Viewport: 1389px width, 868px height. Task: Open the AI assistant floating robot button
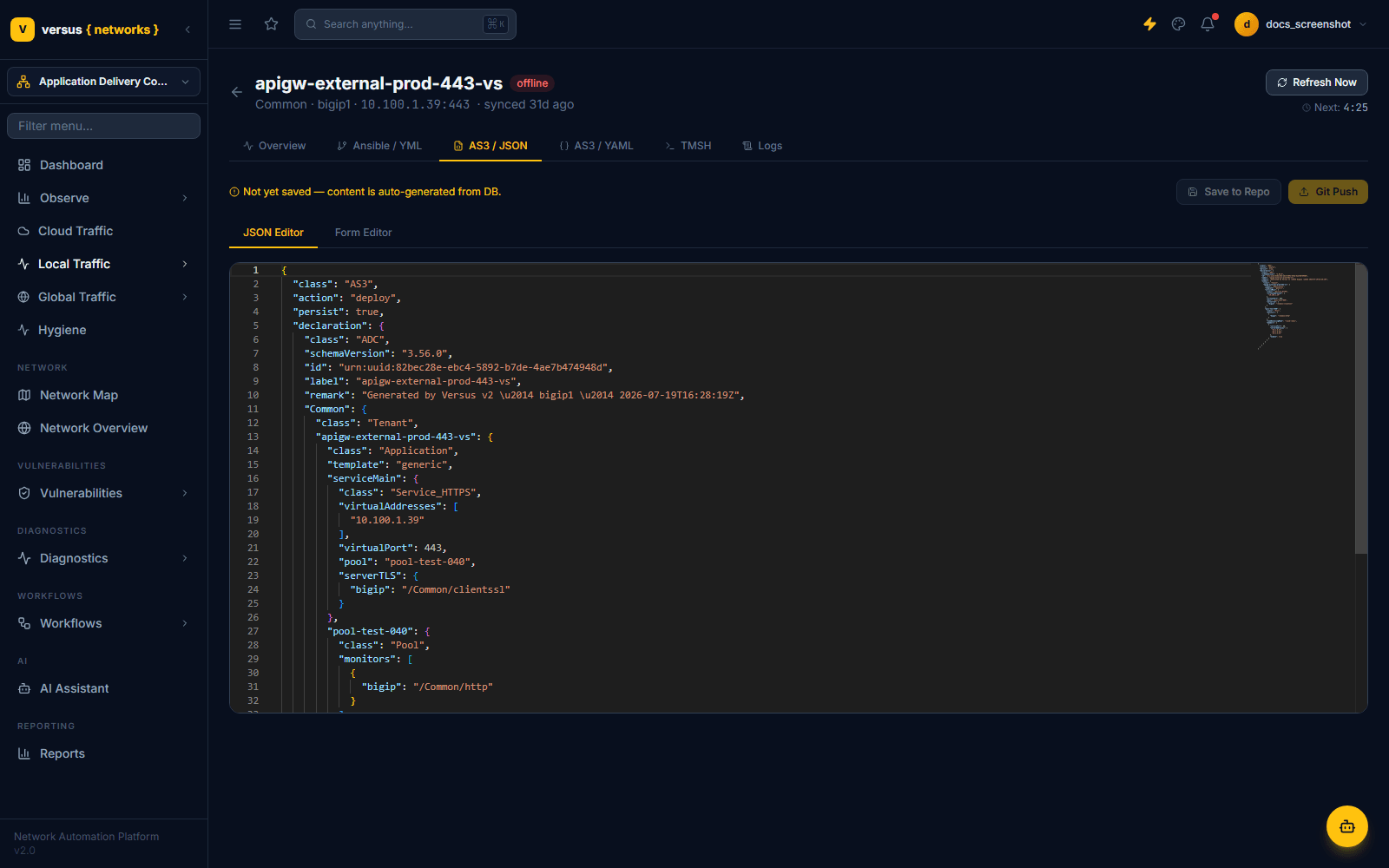pos(1347,826)
